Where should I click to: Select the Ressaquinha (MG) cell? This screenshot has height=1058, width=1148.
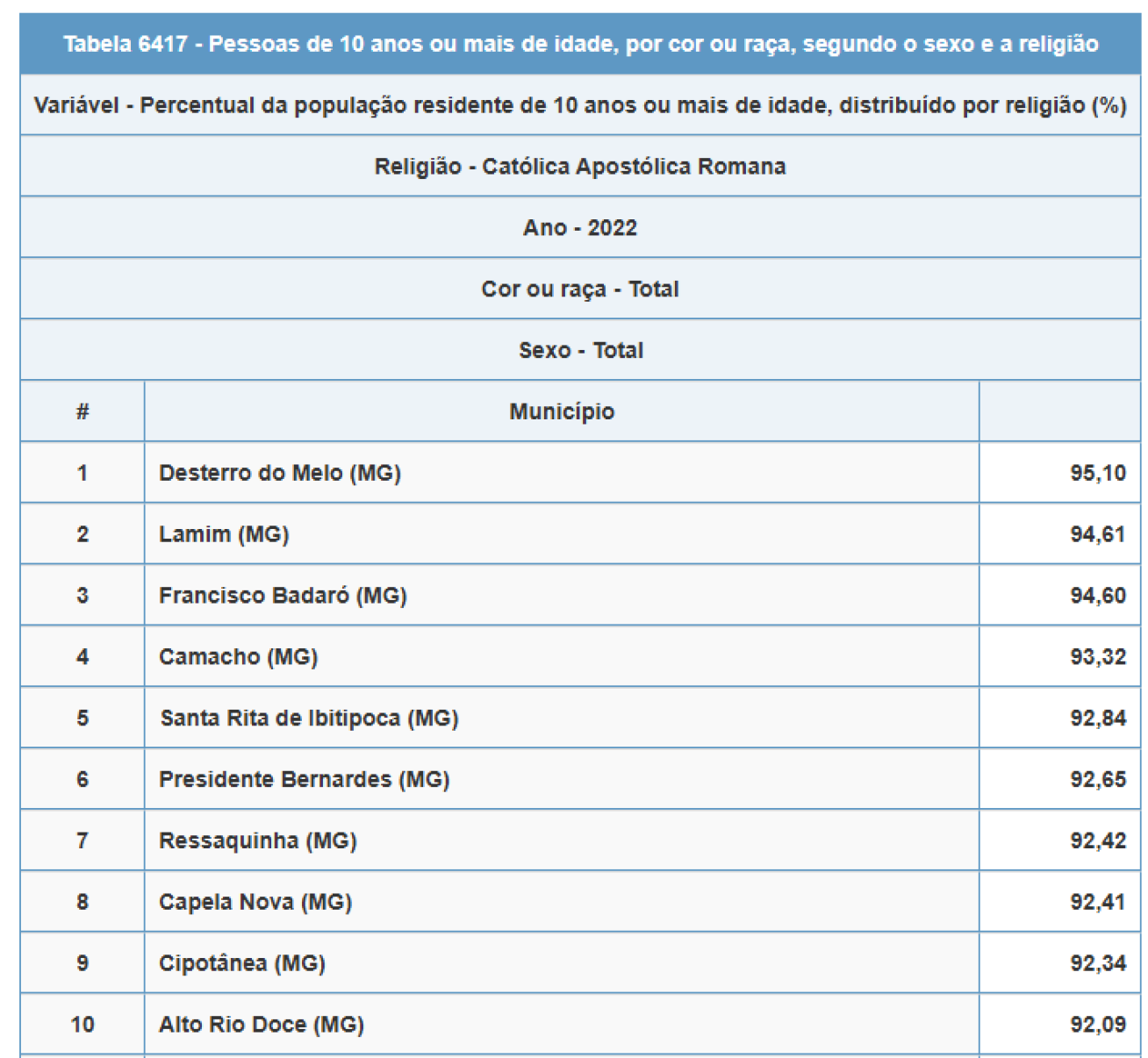click(257, 841)
